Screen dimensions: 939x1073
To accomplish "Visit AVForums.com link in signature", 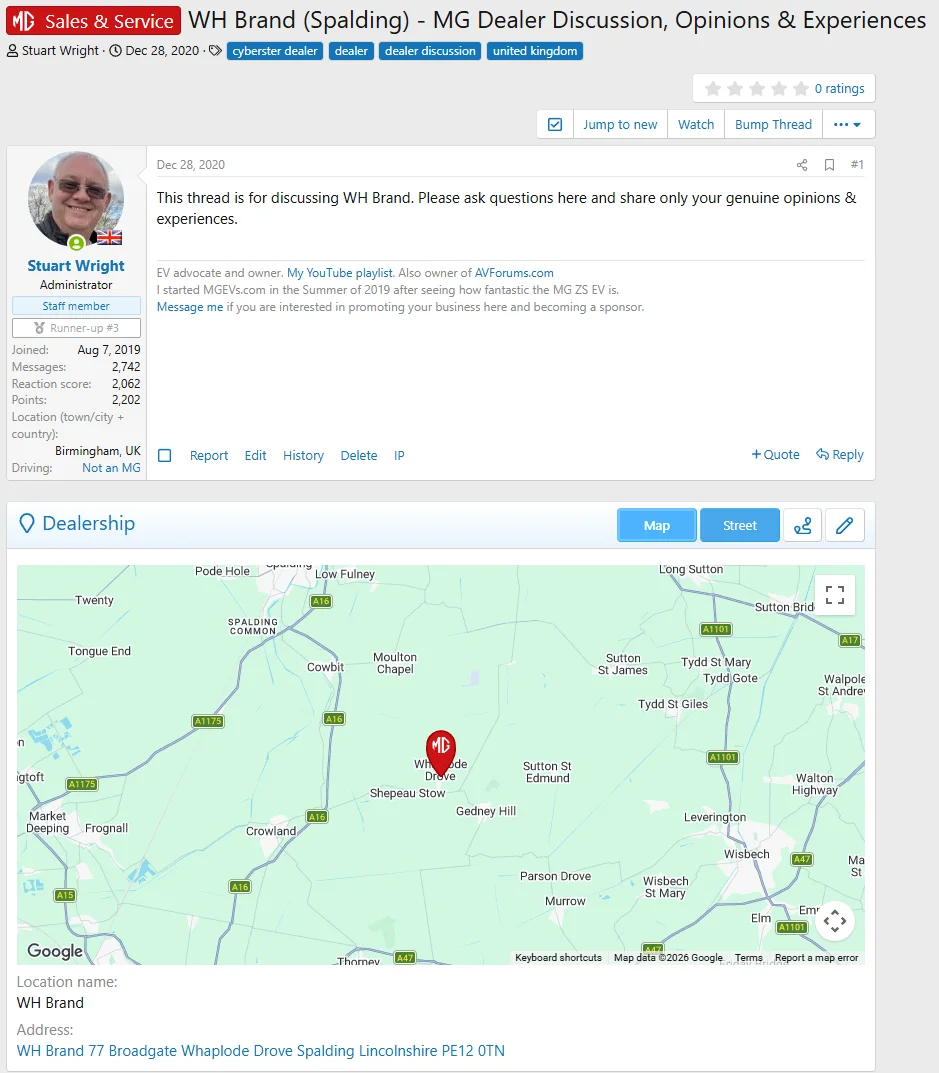I will click(514, 273).
